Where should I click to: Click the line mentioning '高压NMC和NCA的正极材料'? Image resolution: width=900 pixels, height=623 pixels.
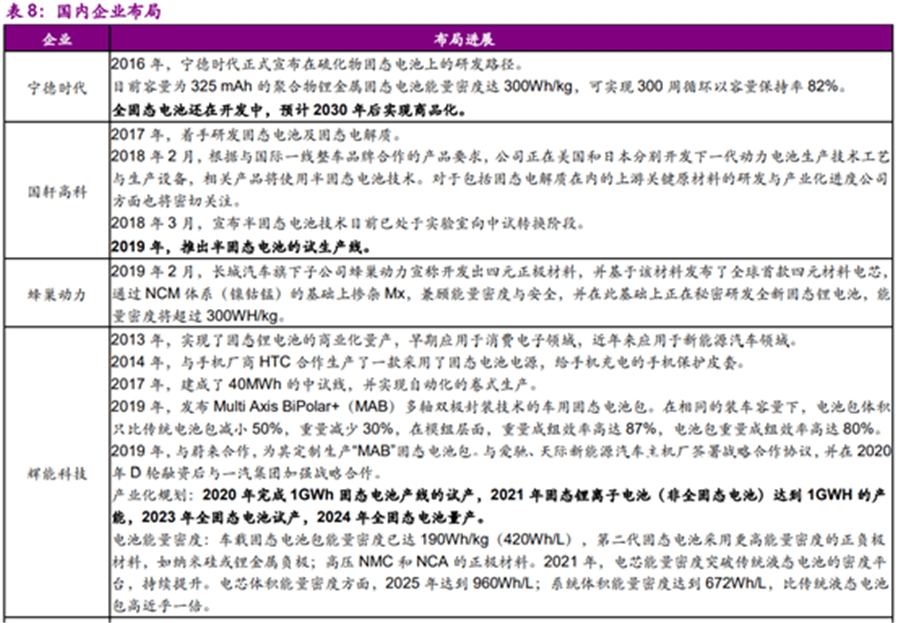(500, 561)
